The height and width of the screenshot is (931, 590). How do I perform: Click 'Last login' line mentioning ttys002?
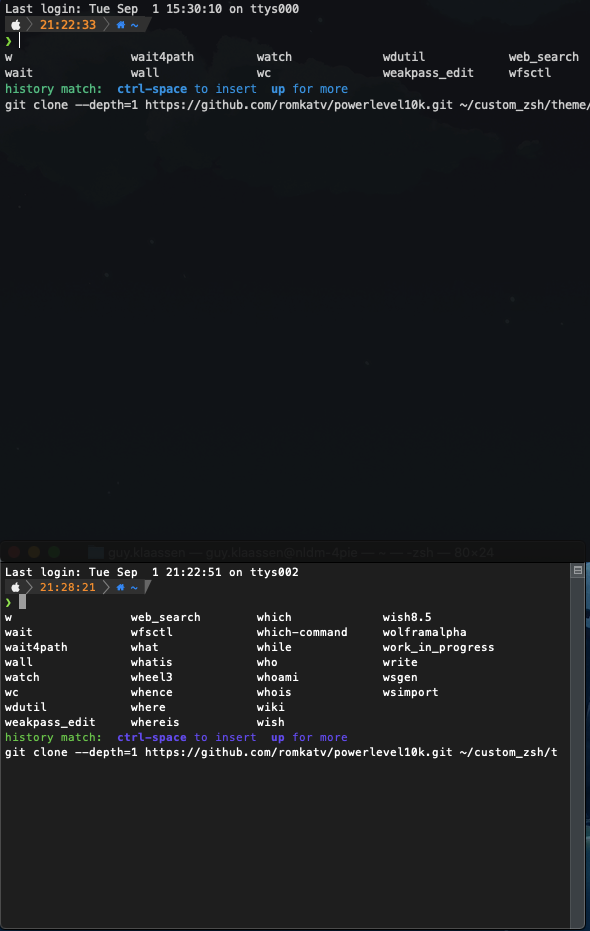coord(152,572)
